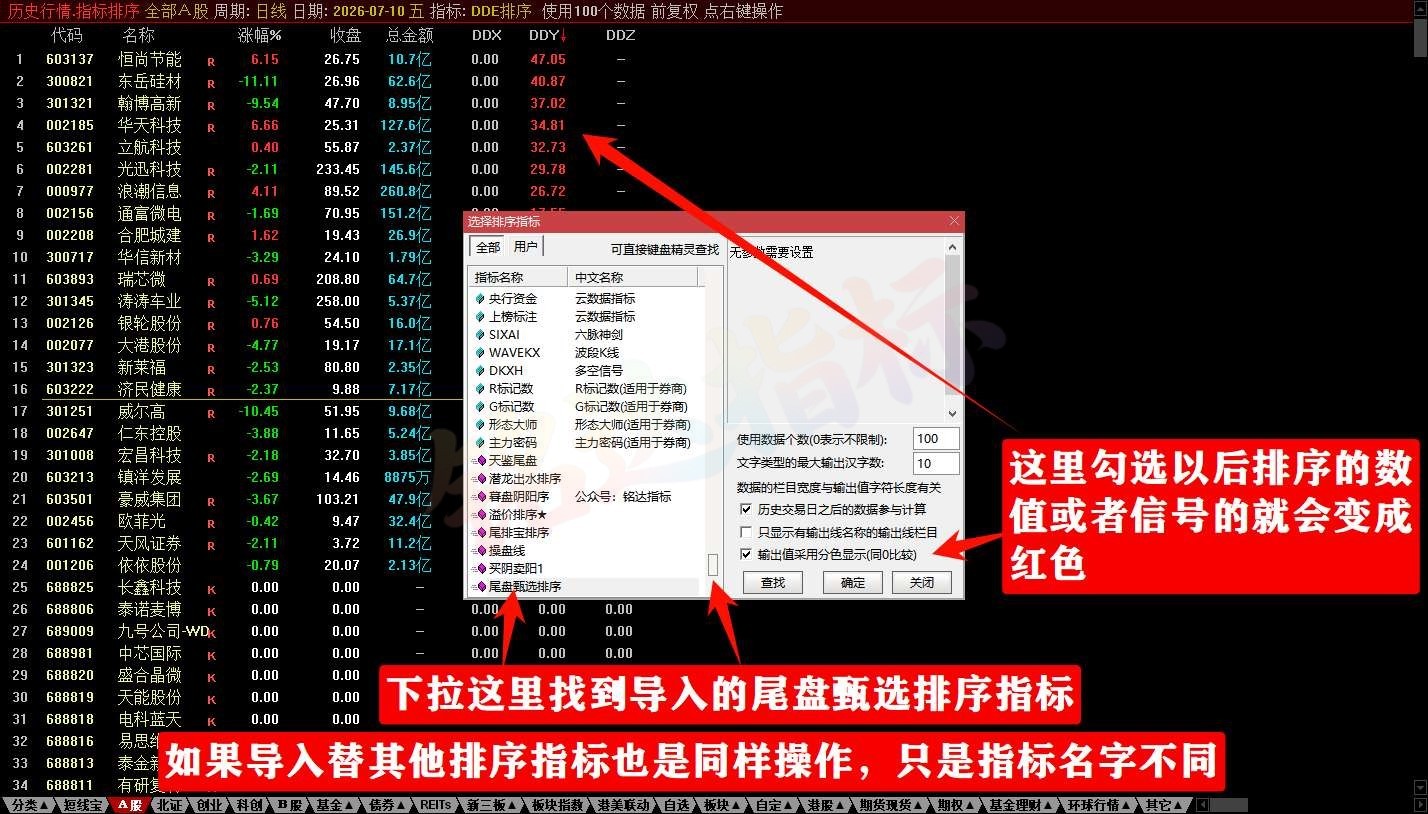The height and width of the screenshot is (814, 1428).
Task: Click the R marker beside 华天科技
Action: click(211, 127)
